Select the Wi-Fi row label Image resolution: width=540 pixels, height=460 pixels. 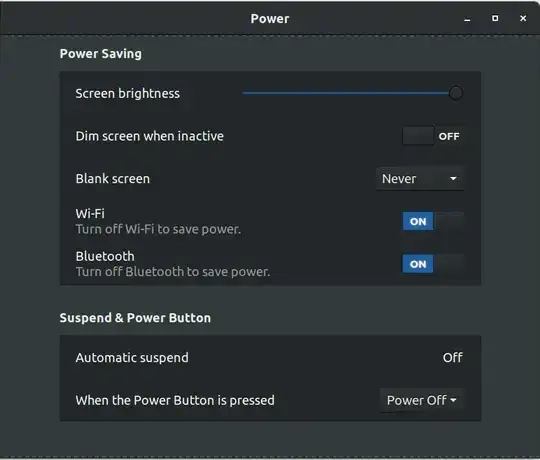coord(90,213)
